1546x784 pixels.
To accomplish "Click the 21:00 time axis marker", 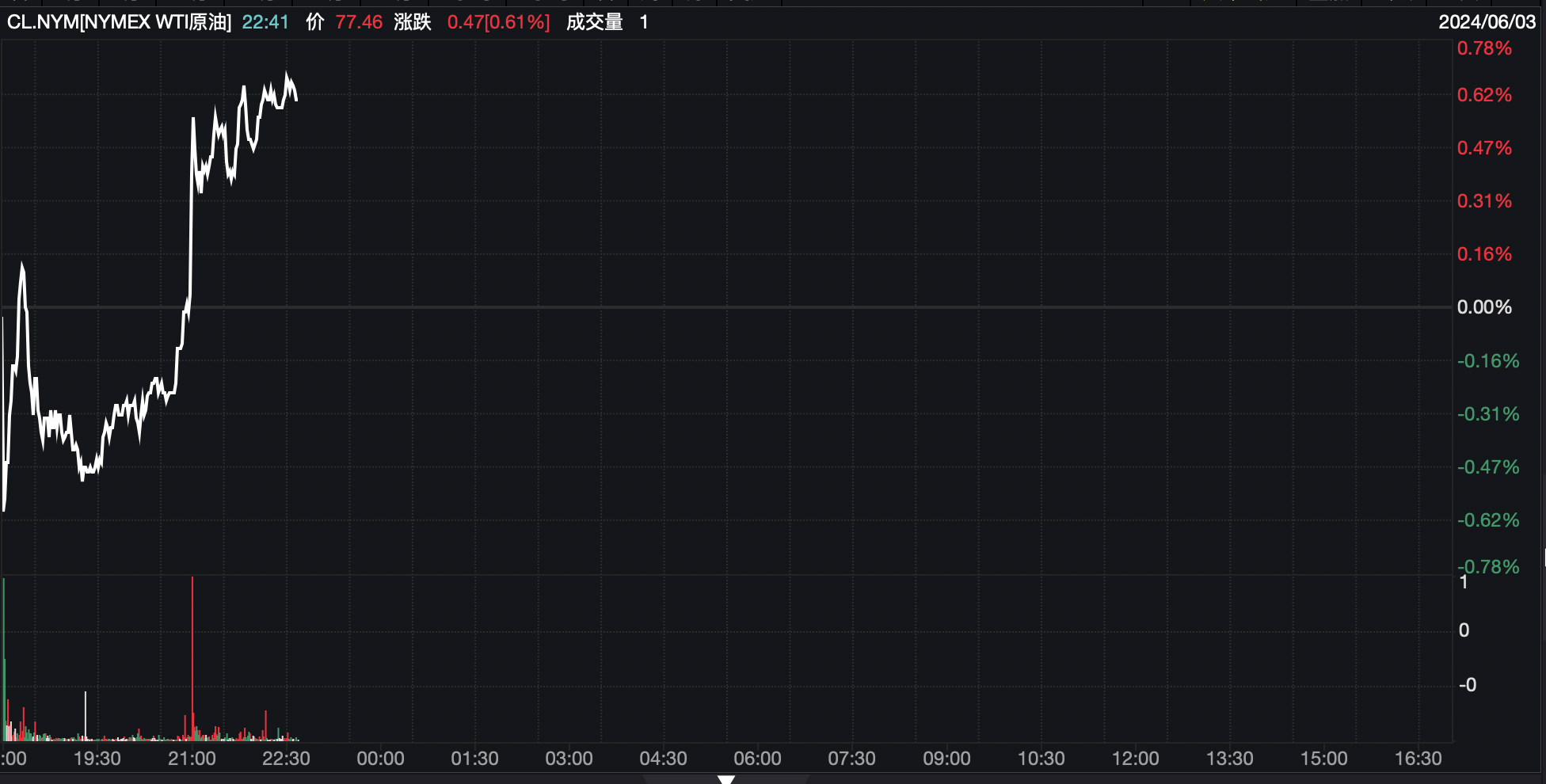I will click(192, 759).
